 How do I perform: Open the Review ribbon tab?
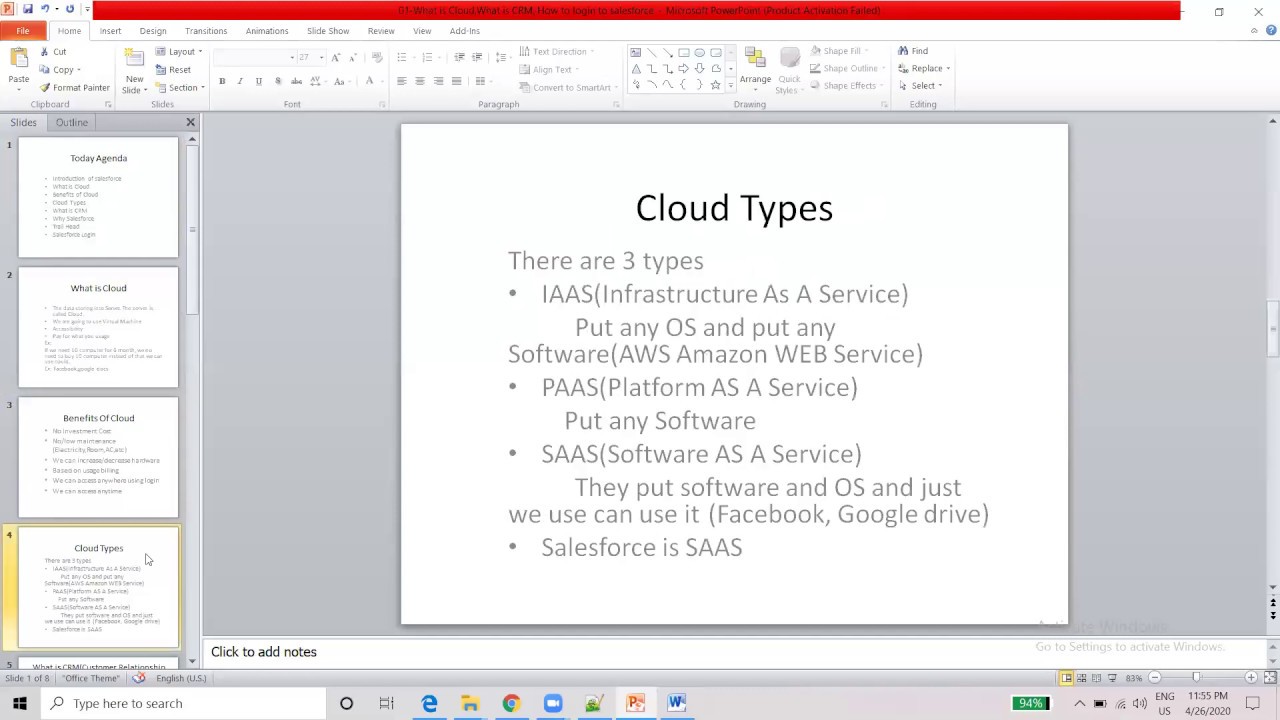pyautogui.click(x=381, y=31)
